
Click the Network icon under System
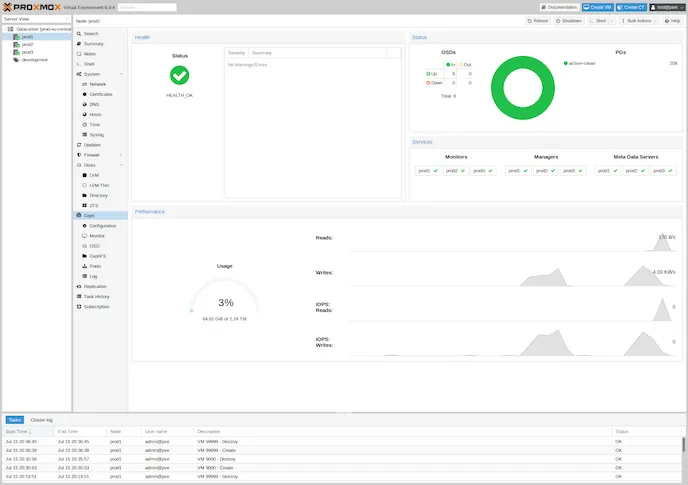(85, 84)
